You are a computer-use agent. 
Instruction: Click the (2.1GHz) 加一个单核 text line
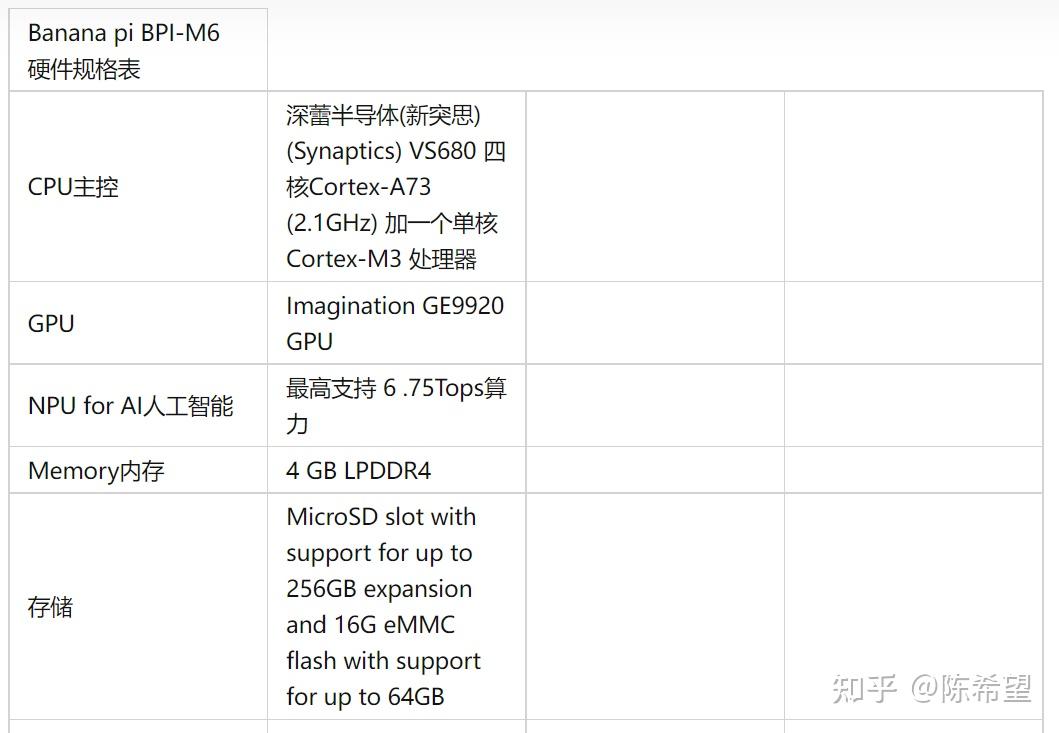point(391,223)
